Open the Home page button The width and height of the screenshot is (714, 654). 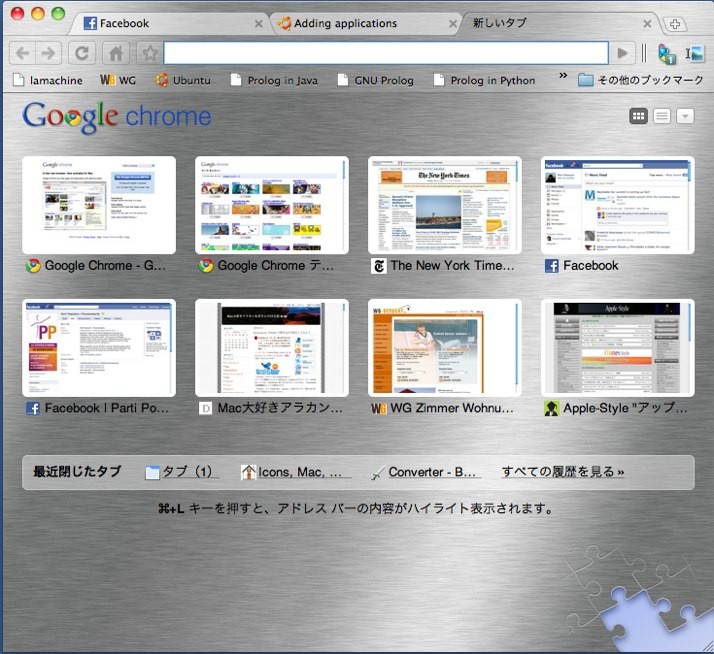click(x=116, y=53)
